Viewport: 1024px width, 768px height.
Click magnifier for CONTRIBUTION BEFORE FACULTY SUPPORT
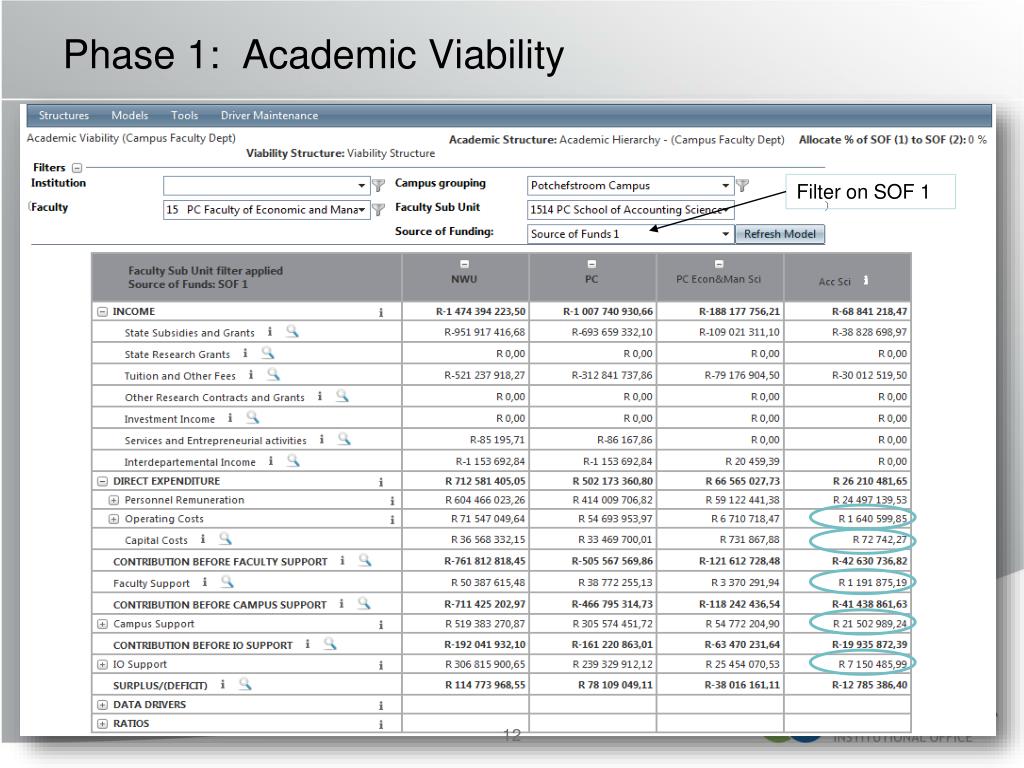(x=364, y=560)
